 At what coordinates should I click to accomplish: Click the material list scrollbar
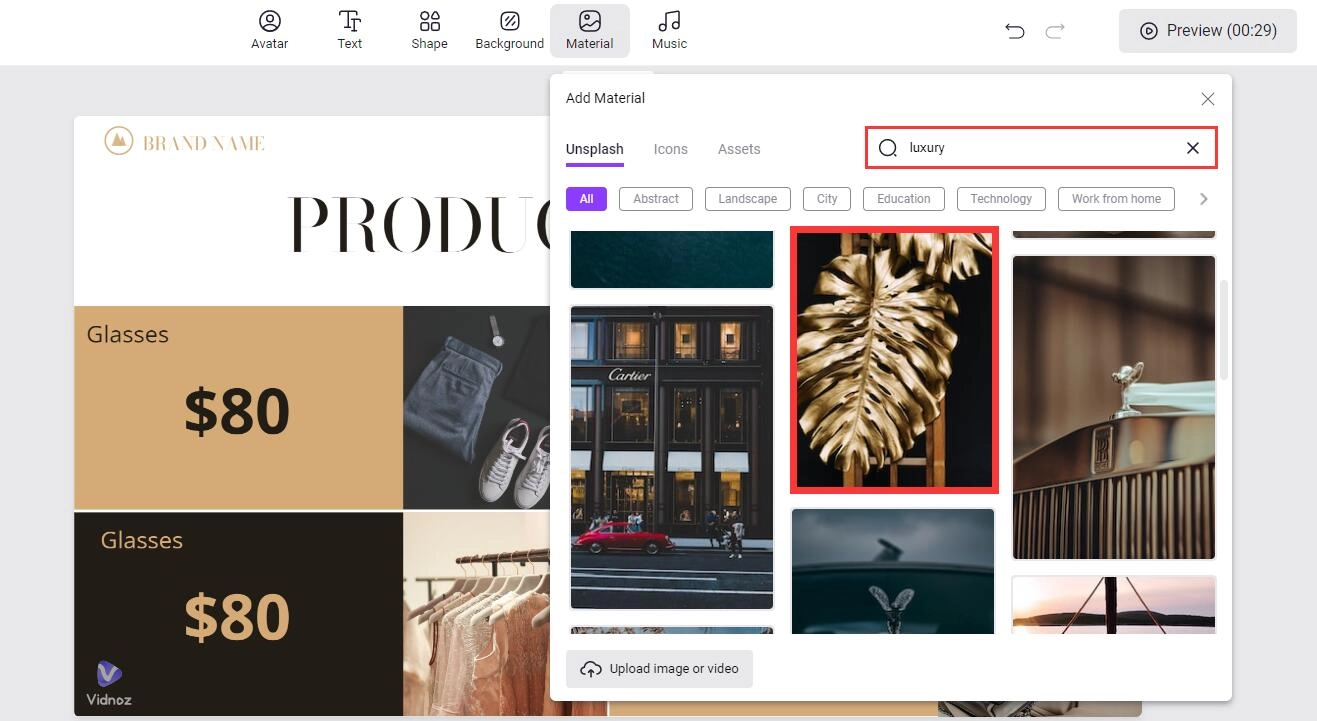point(1224,330)
